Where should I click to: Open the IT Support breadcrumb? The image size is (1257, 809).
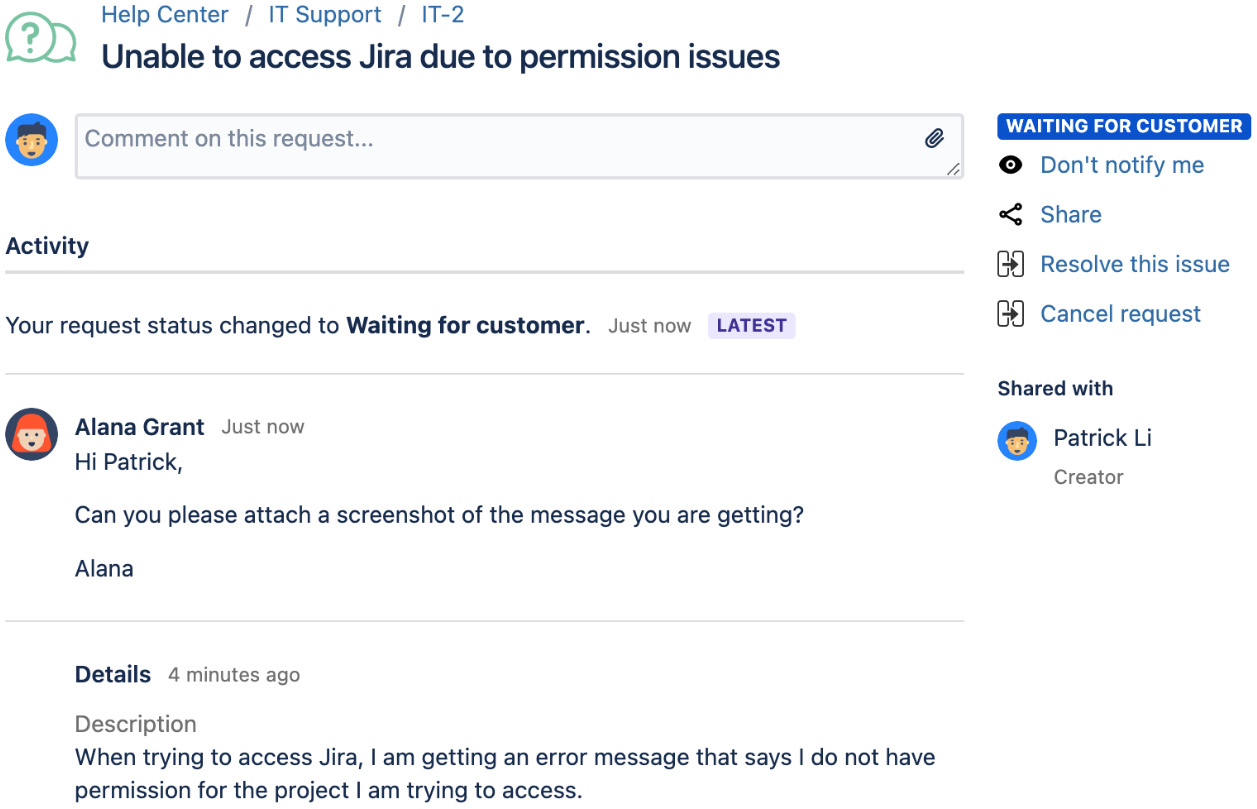[324, 14]
